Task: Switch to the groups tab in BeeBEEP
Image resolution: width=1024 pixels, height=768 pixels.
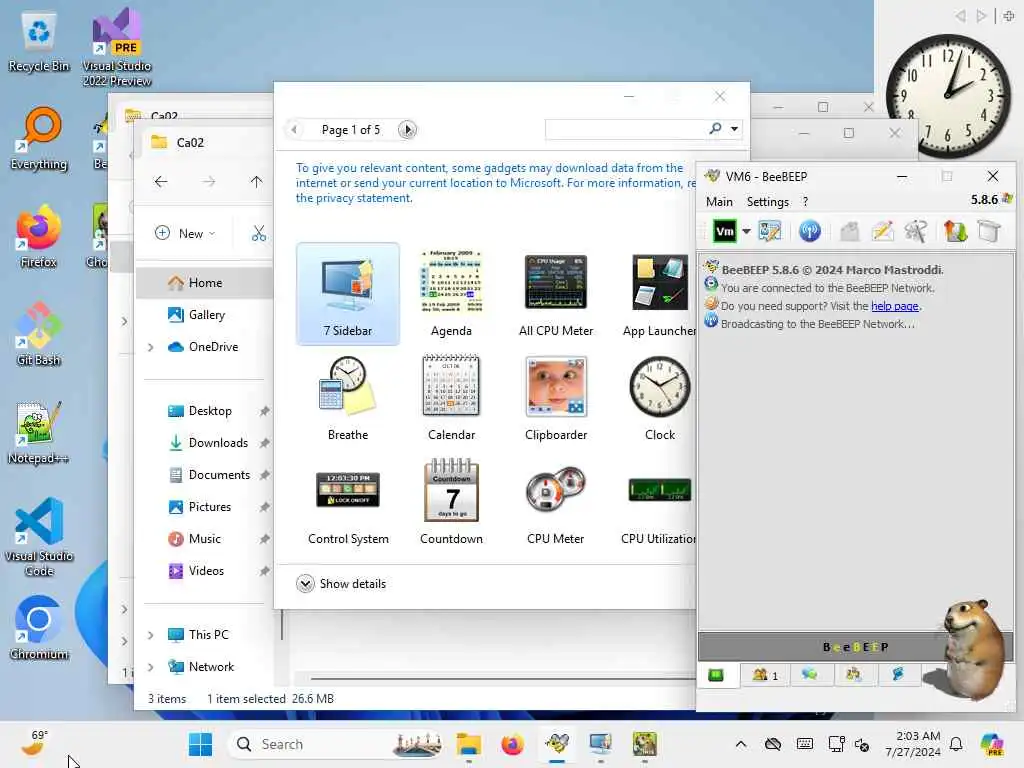Action: pyautogui.click(x=854, y=675)
